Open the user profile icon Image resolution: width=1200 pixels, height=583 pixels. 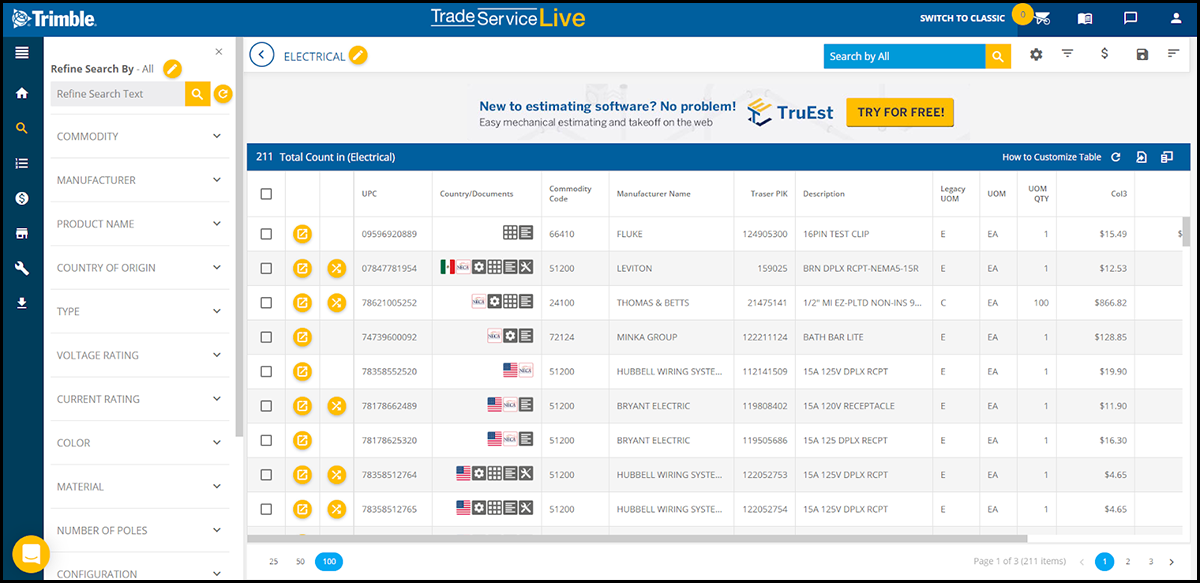(x=1175, y=18)
